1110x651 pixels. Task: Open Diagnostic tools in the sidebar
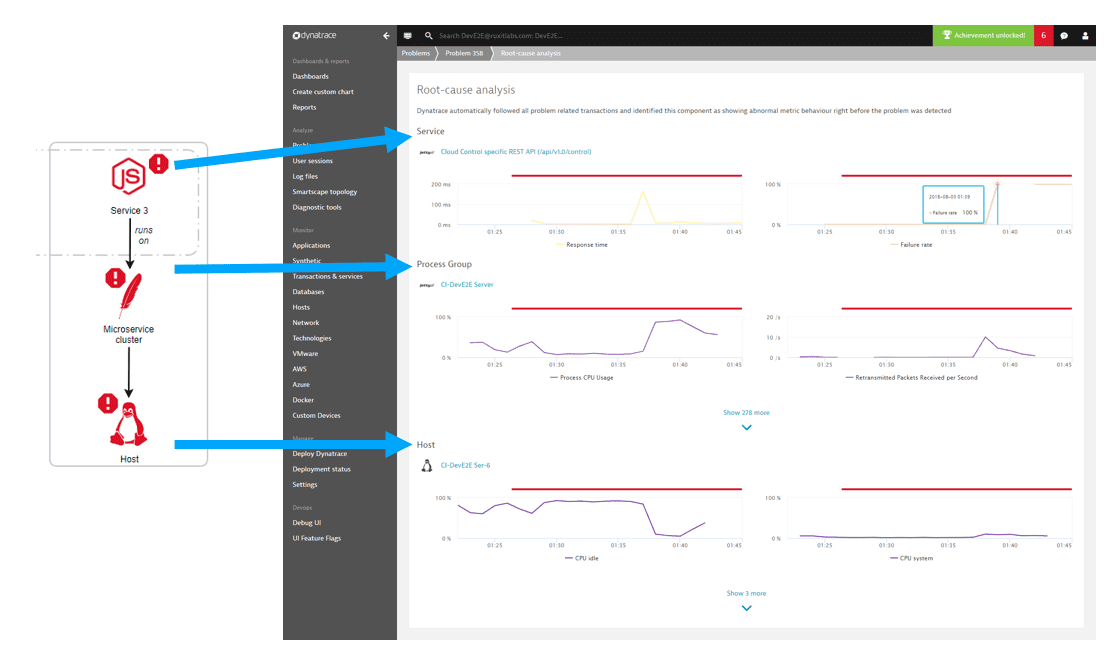317,208
